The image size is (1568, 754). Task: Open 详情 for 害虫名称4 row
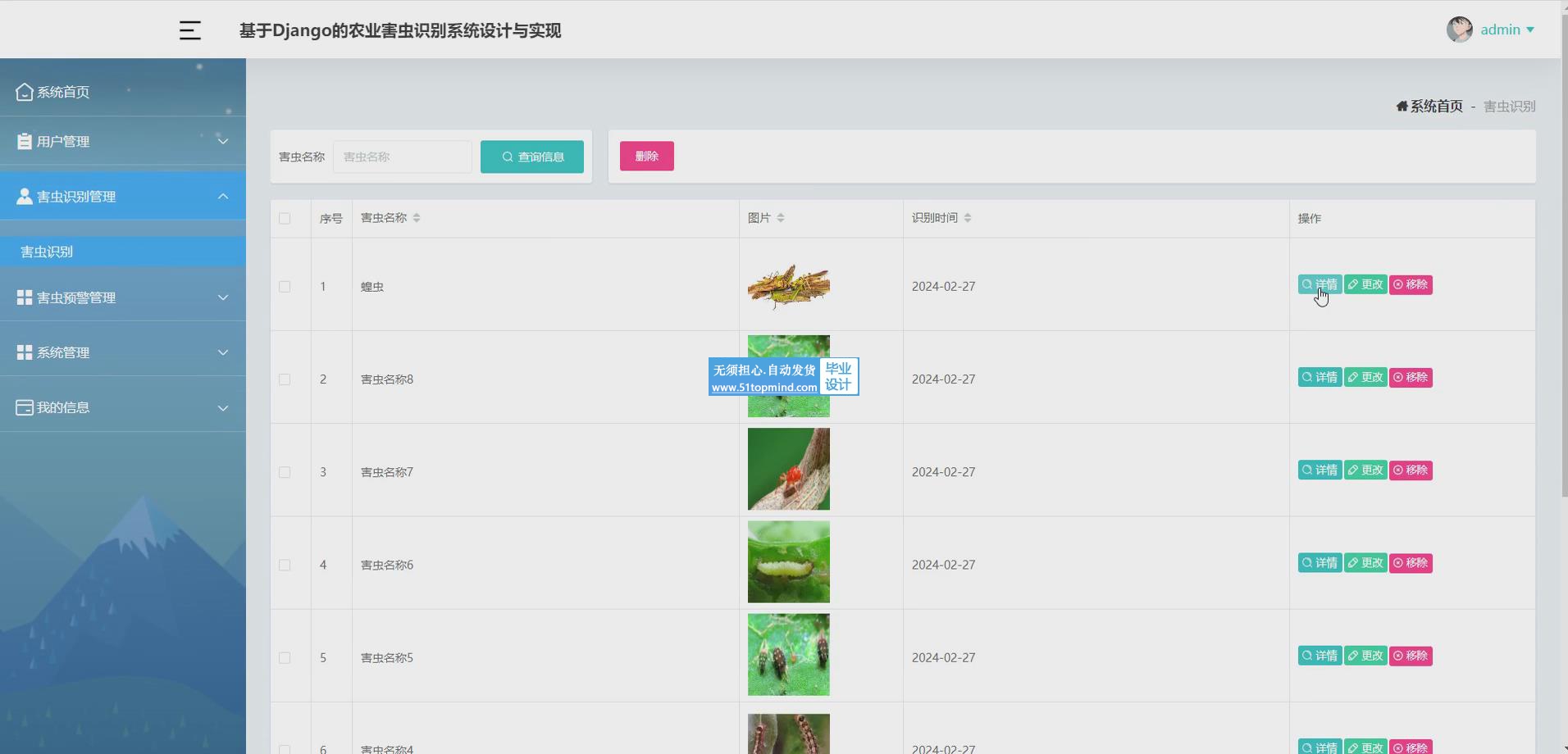[1320, 747]
